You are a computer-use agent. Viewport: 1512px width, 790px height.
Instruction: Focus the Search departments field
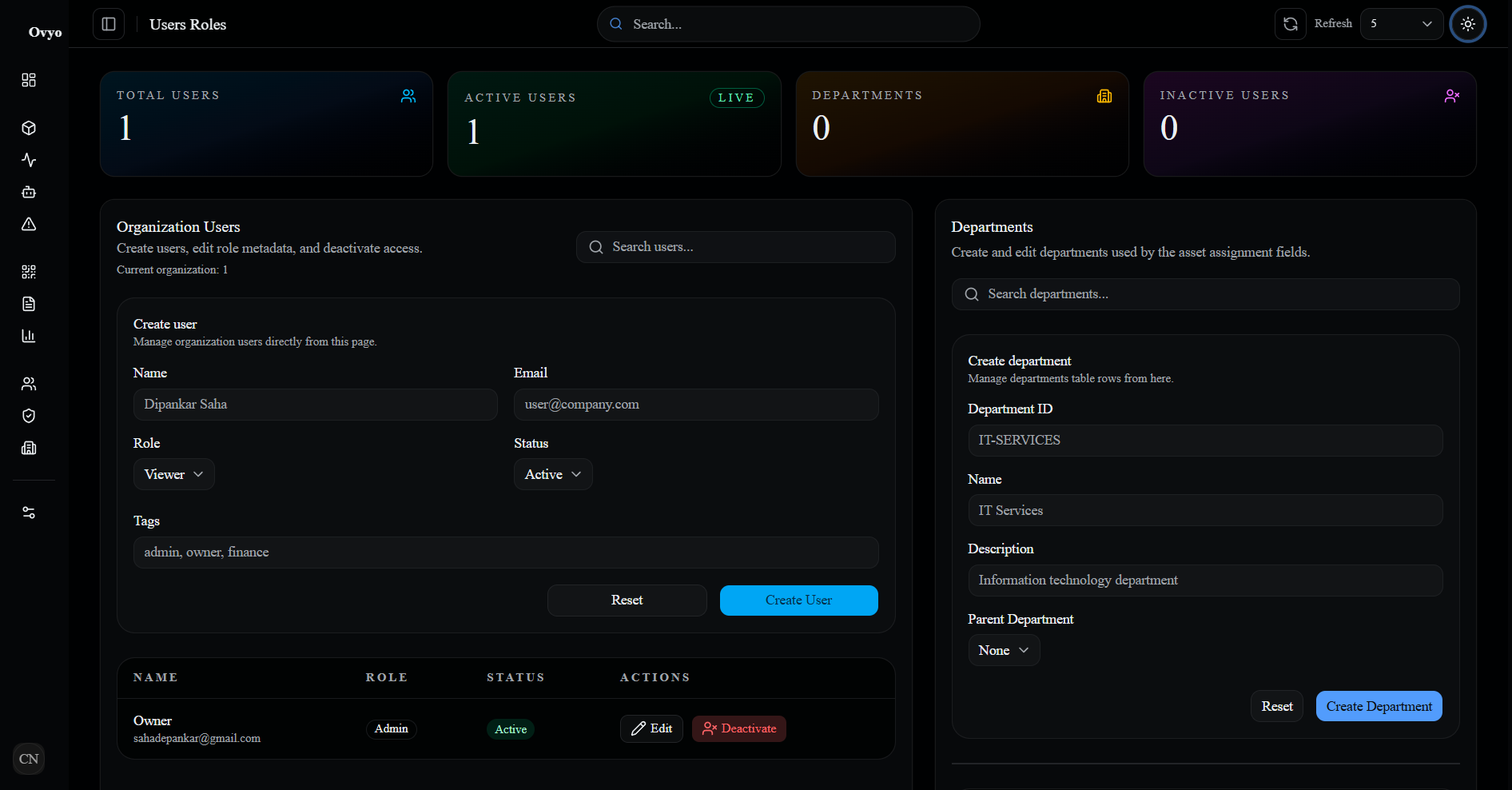pyautogui.click(x=1205, y=294)
